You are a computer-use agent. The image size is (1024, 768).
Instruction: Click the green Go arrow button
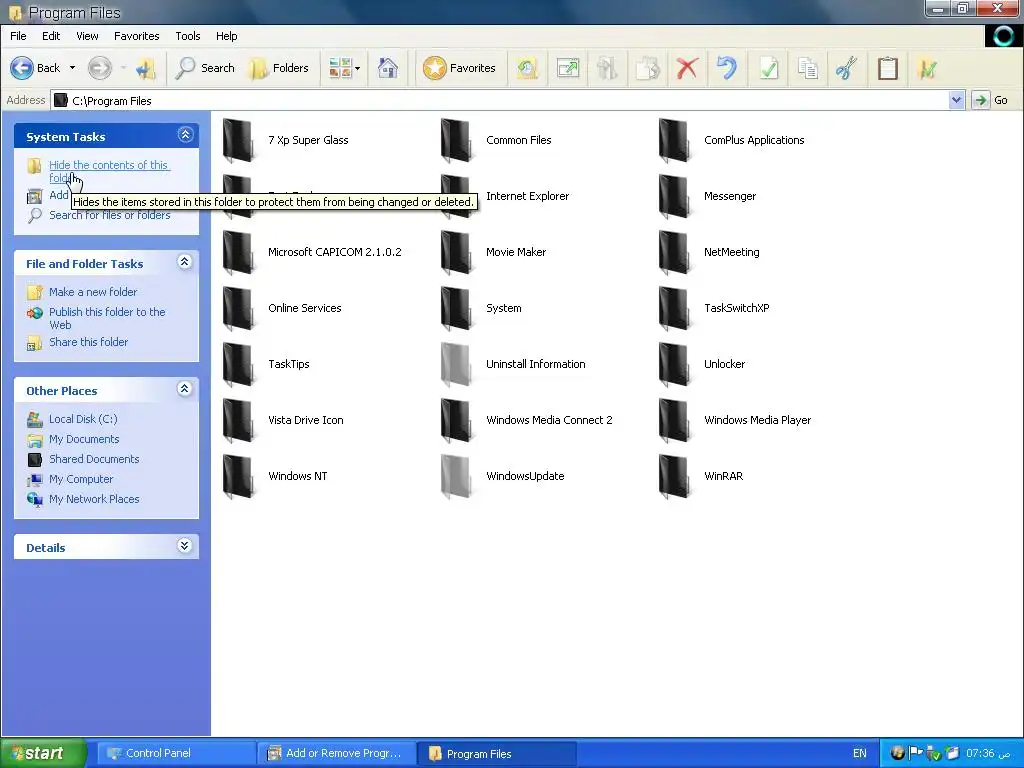(x=980, y=101)
